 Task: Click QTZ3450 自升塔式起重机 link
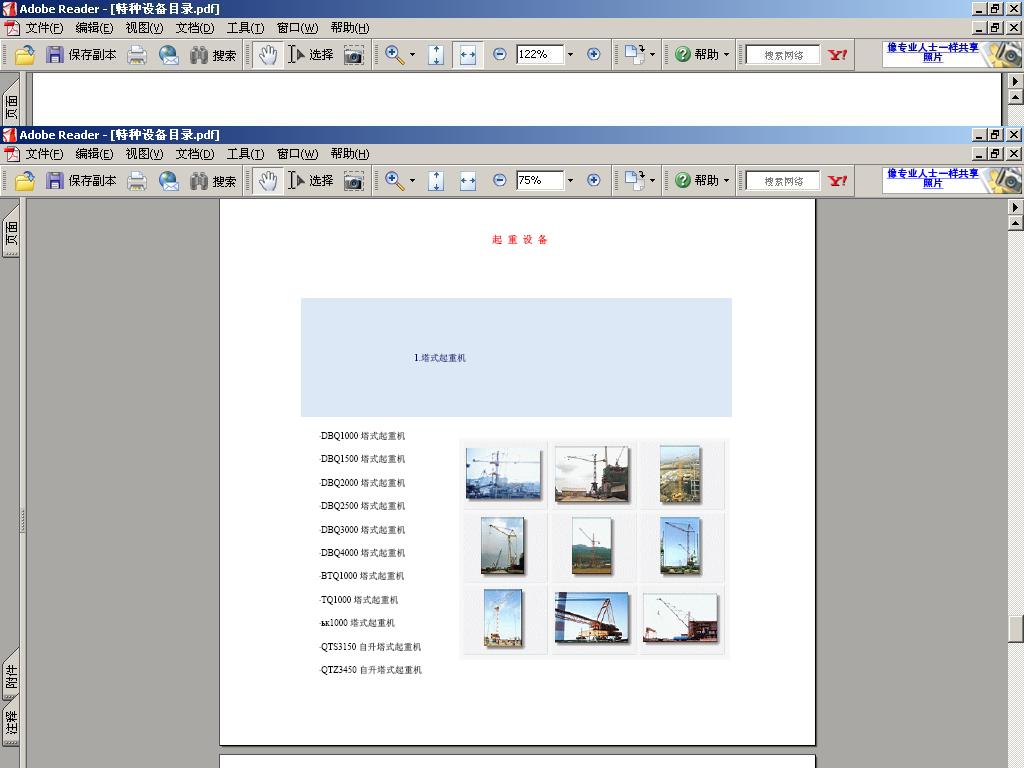(x=370, y=670)
